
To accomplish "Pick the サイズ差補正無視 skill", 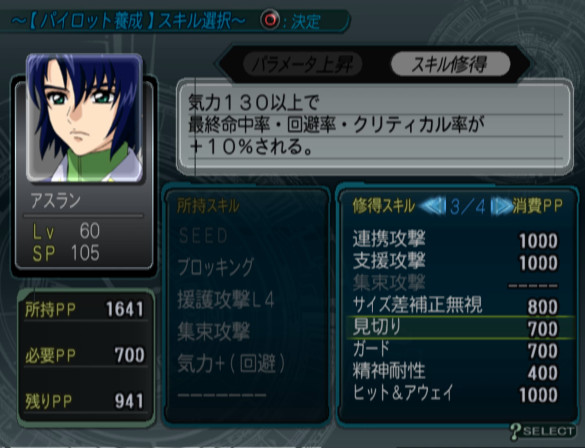I will click(455, 306).
